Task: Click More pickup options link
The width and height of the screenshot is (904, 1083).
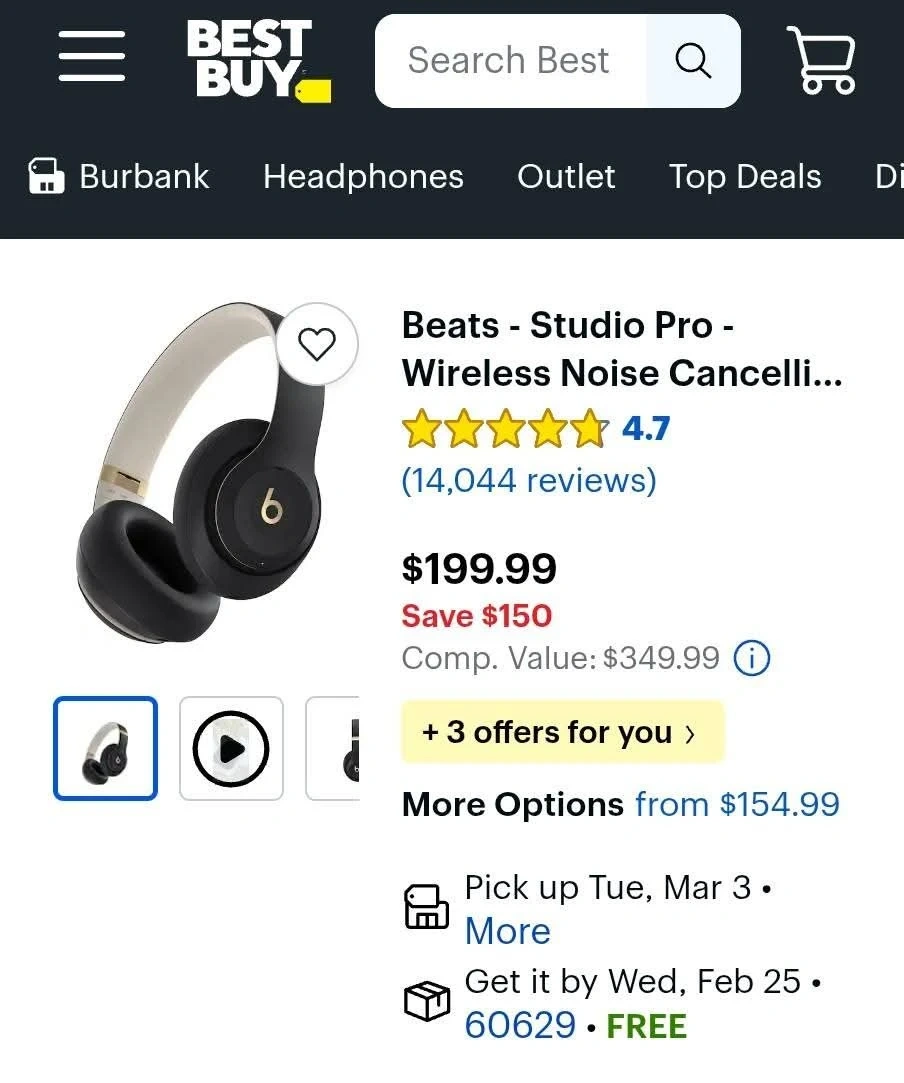Action: point(508,931)
